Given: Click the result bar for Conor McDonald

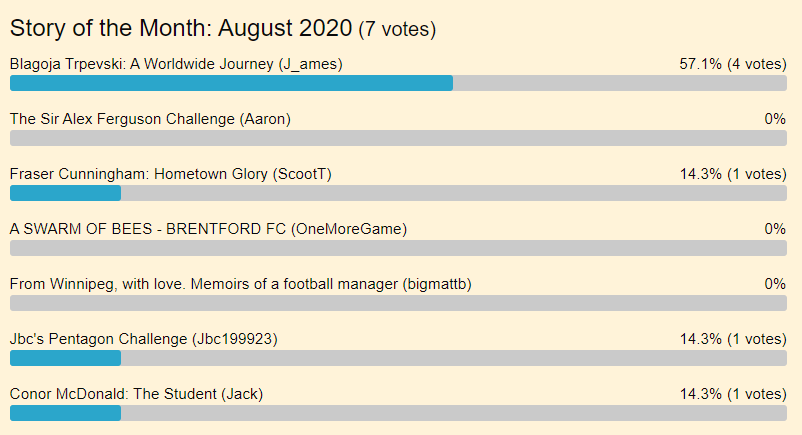Looking at the screenshot, I should (398, 413).
